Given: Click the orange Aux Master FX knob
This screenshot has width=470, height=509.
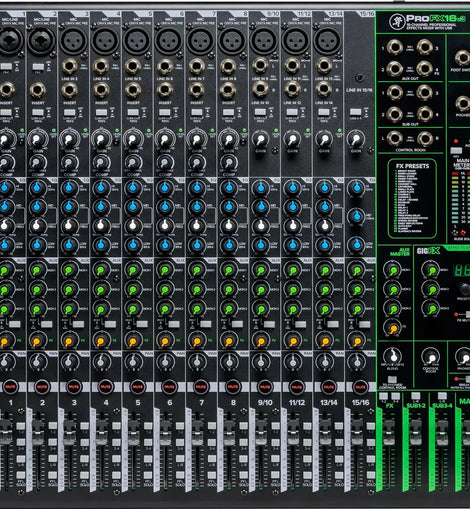Looking at the screenshot, I should tap(393, 328).
